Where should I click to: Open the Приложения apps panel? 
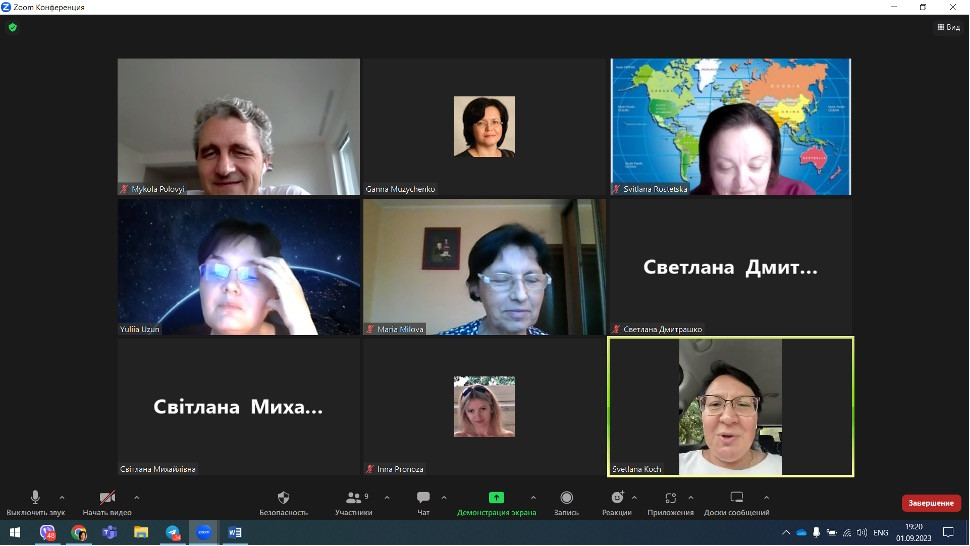point(671,503)
